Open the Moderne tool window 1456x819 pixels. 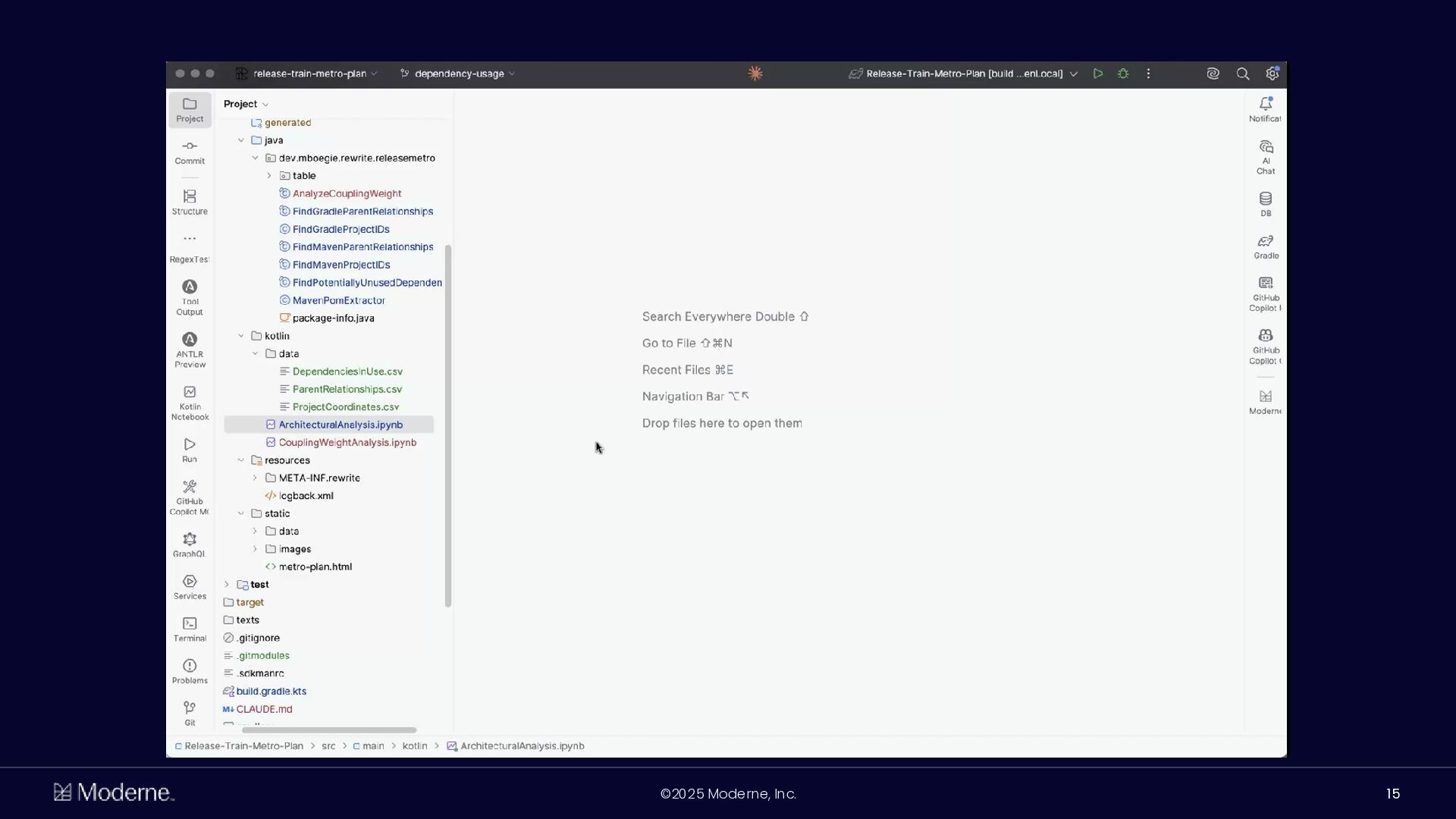[x=1266, y=402]
